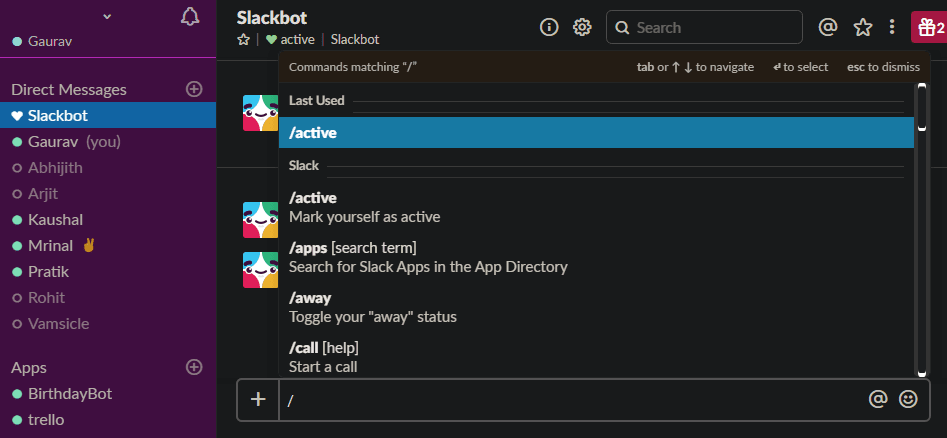Open Rohit direct message
The height and width of the screenshot is (438, 947).
pyautogui.click(x=108, y=298)
